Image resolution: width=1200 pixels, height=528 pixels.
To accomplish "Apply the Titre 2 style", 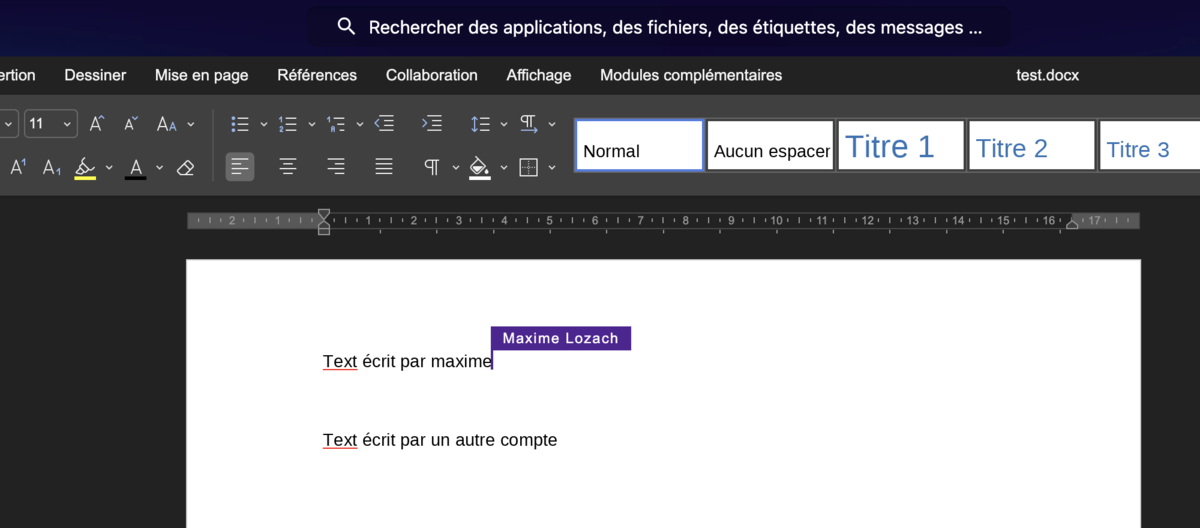I will tap(1032, 146).
